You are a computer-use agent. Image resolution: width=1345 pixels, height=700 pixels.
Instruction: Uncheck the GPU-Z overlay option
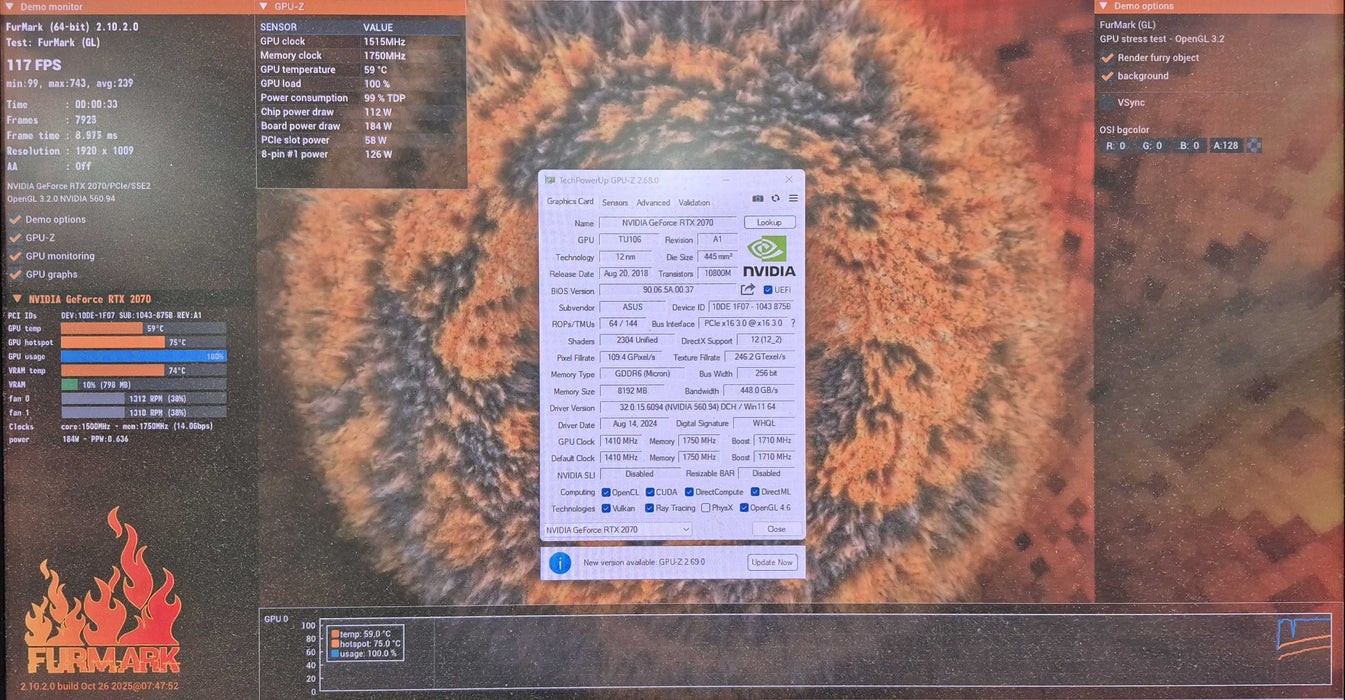[15, 238]
